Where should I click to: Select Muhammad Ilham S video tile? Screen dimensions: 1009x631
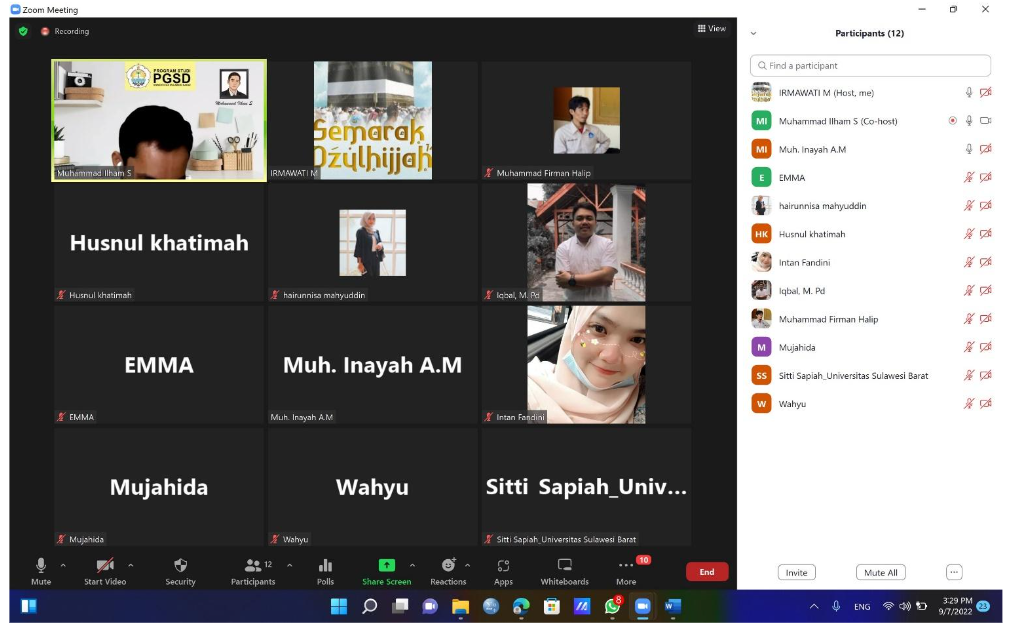(x=159, y=120)
